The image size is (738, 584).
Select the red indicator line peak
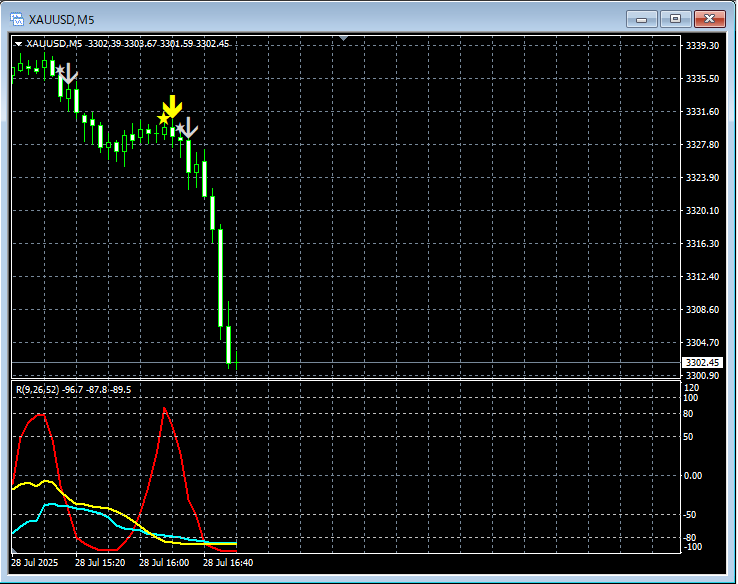(164, 408)
